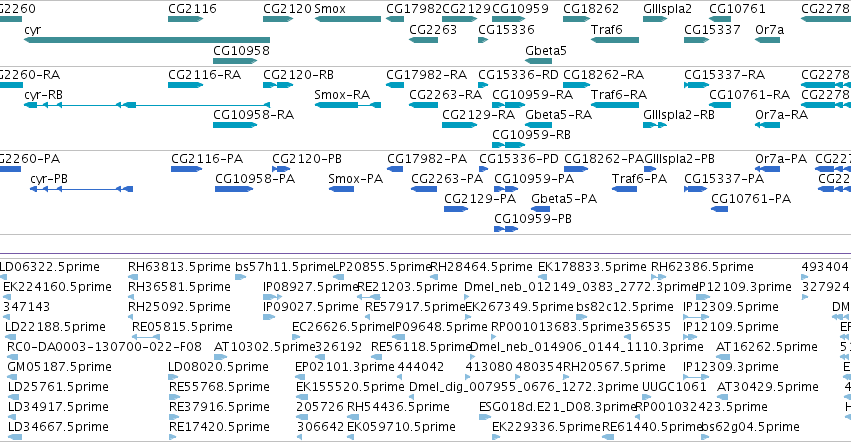
Task: Select the LD06322.5prime EST label
Action: pyautogui.click(x=49, y=267)
